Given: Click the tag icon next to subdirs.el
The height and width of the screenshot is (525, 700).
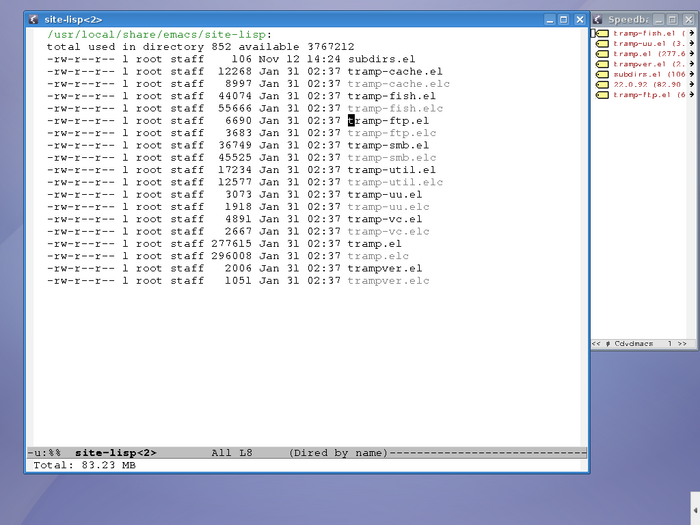Looking at the screenshot, I should point(603,74).
